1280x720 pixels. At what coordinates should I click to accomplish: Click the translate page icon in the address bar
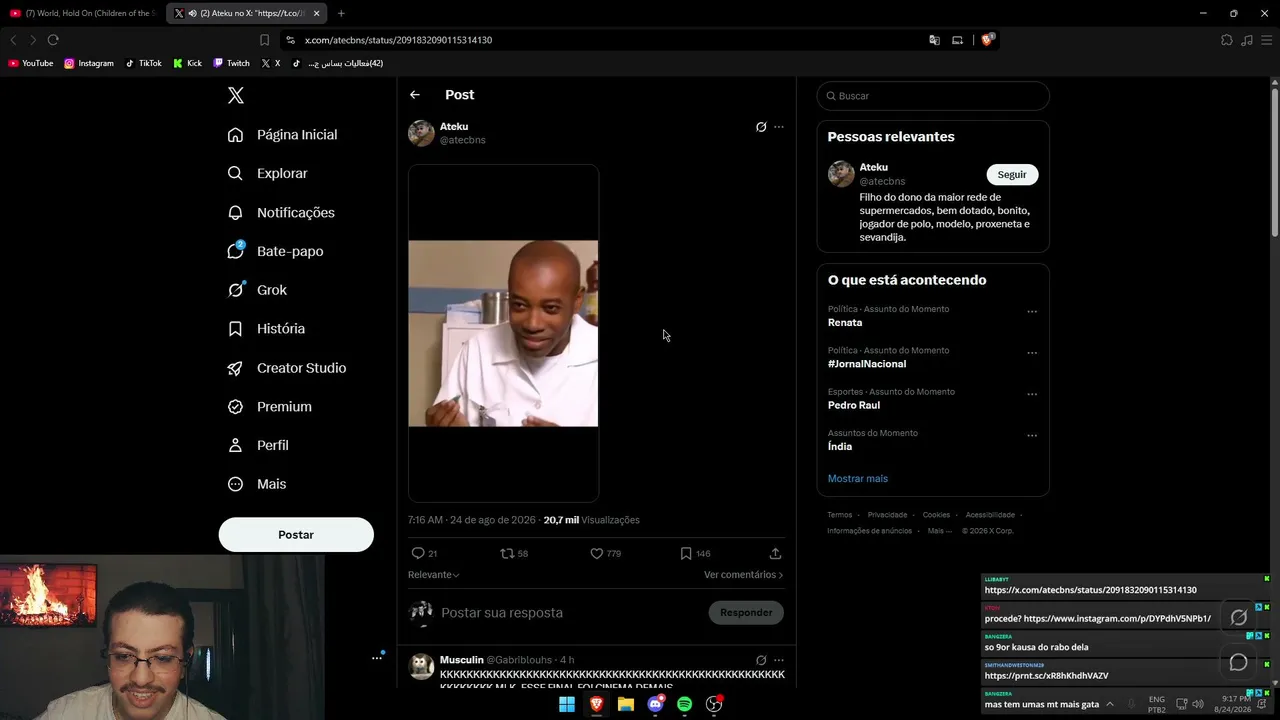(934, 40)
